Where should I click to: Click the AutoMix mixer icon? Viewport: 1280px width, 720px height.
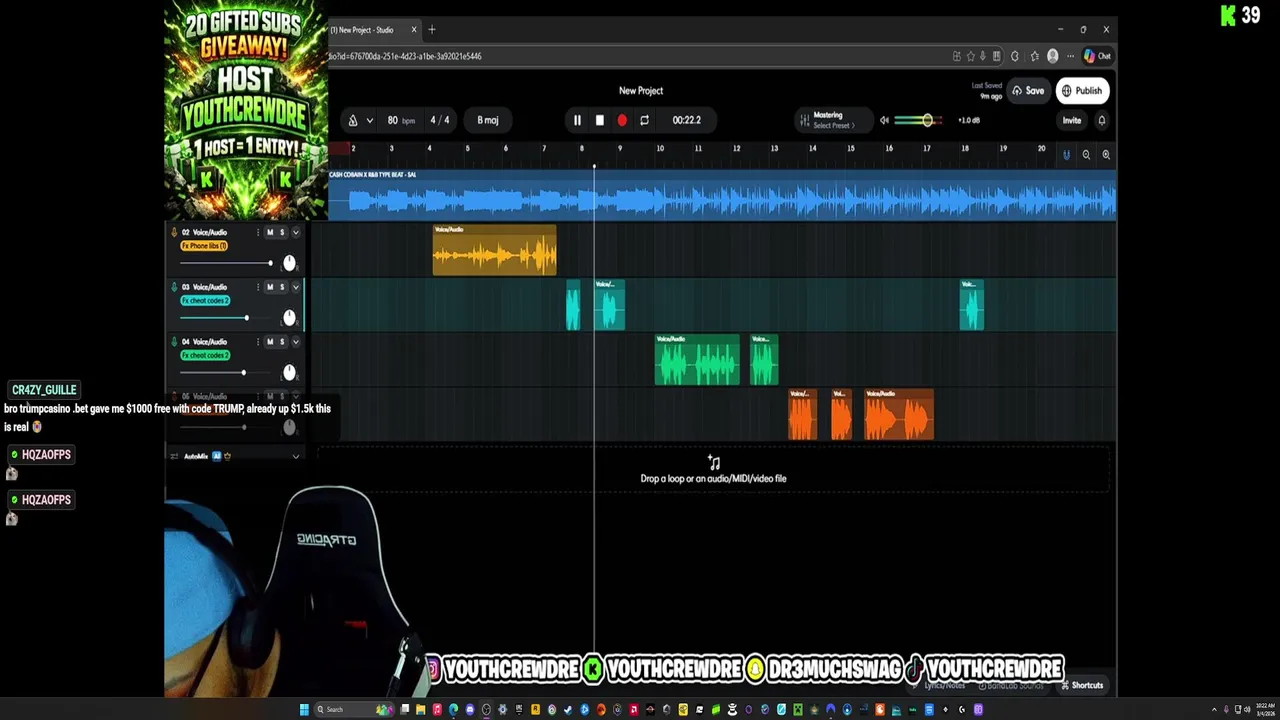click(x=174, y=456)
